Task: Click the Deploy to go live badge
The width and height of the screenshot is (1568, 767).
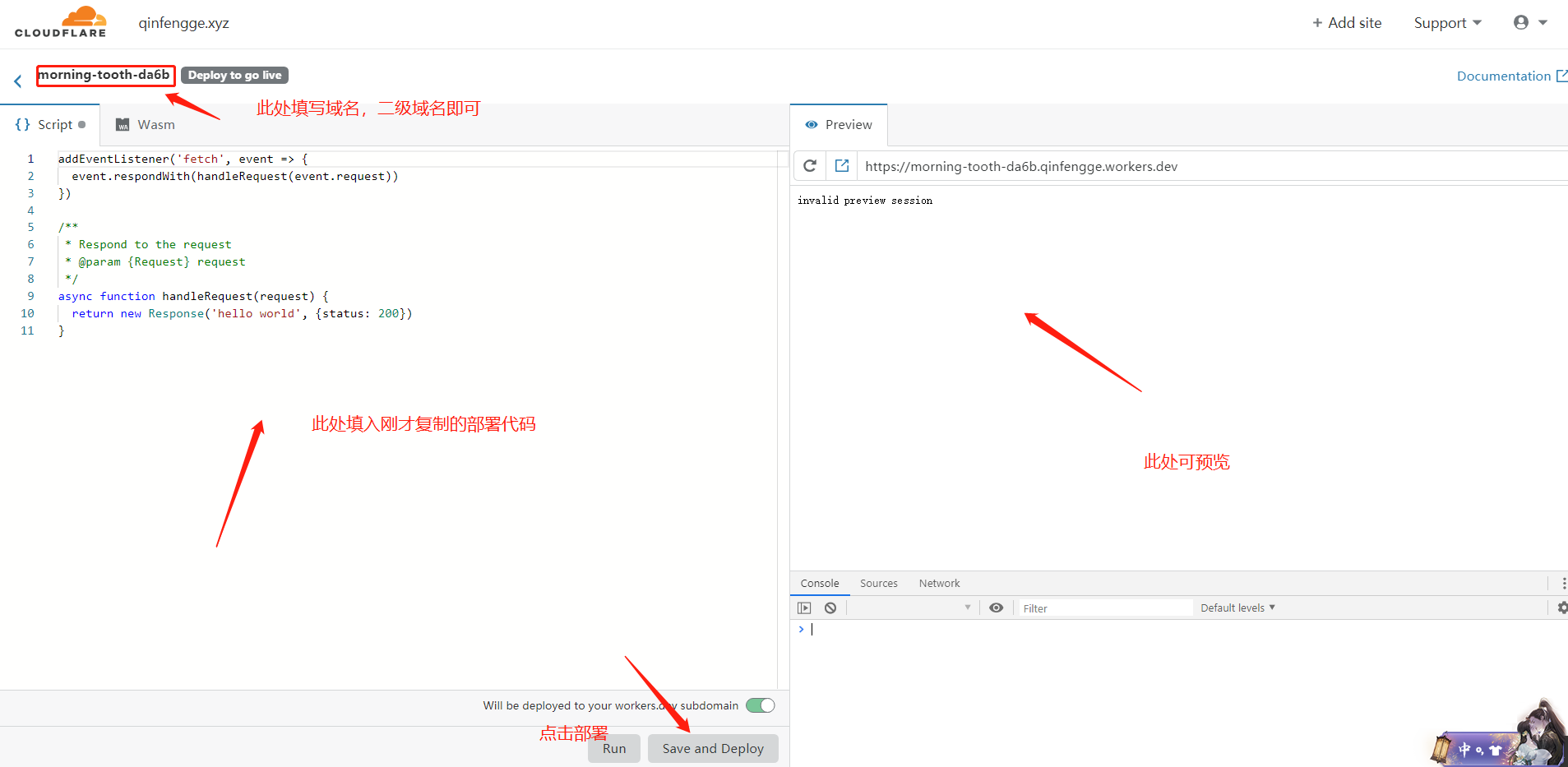Action: click(x=234, y=75)
